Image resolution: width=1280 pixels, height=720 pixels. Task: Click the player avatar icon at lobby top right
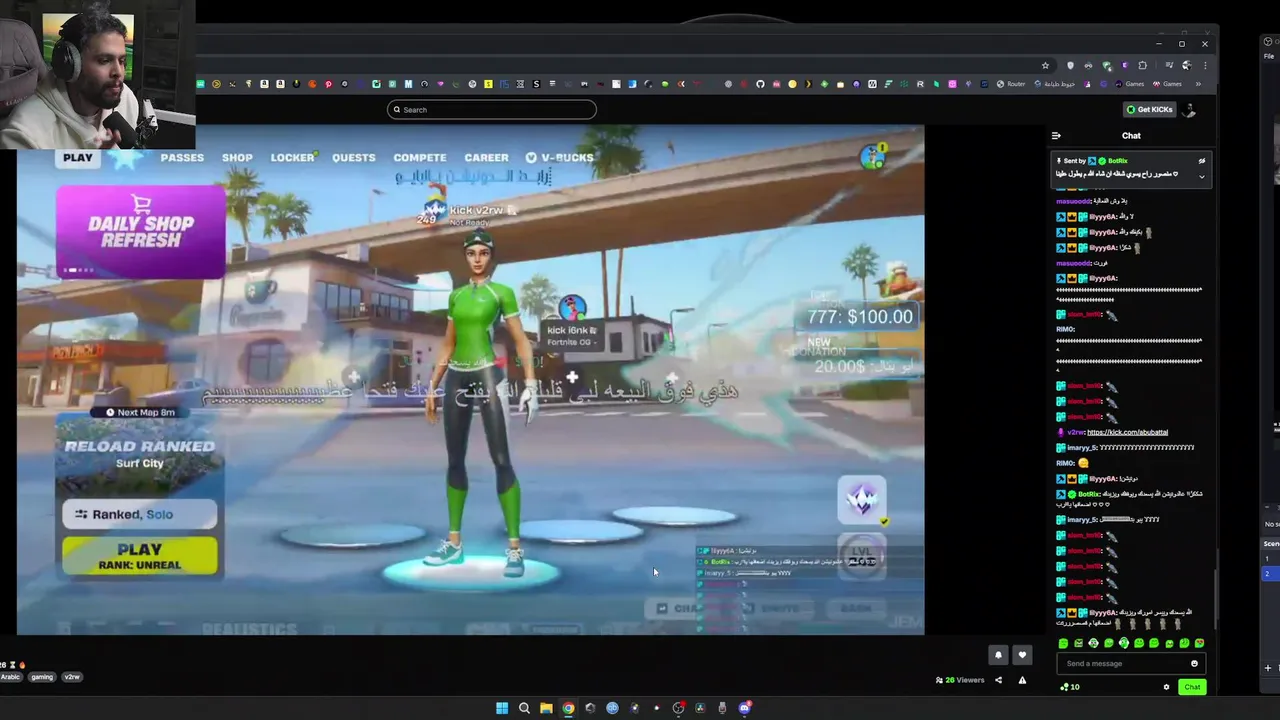(x=874, y=156)
